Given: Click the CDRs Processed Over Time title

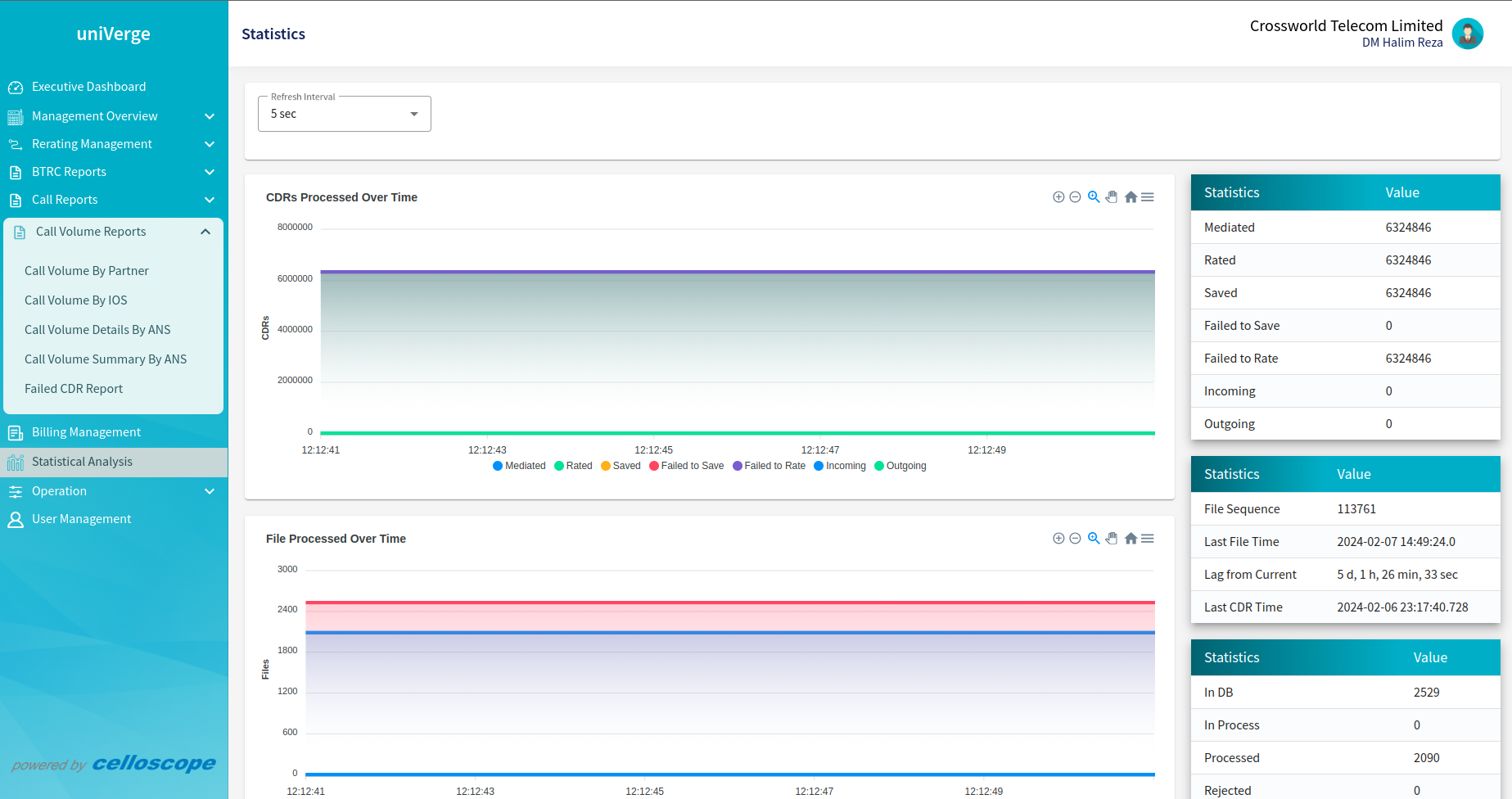Looking at the screenshot, I should pyautogui.click(x=341, y=197).
